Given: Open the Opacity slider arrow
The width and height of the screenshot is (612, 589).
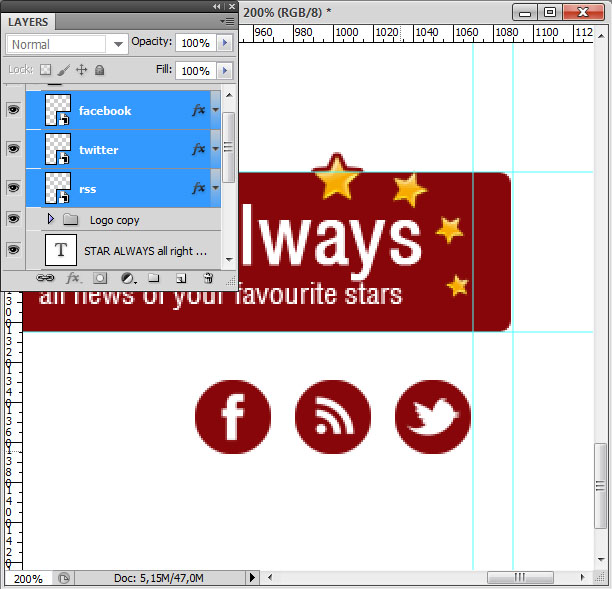Looking at the screenshot, I should 224,43.
